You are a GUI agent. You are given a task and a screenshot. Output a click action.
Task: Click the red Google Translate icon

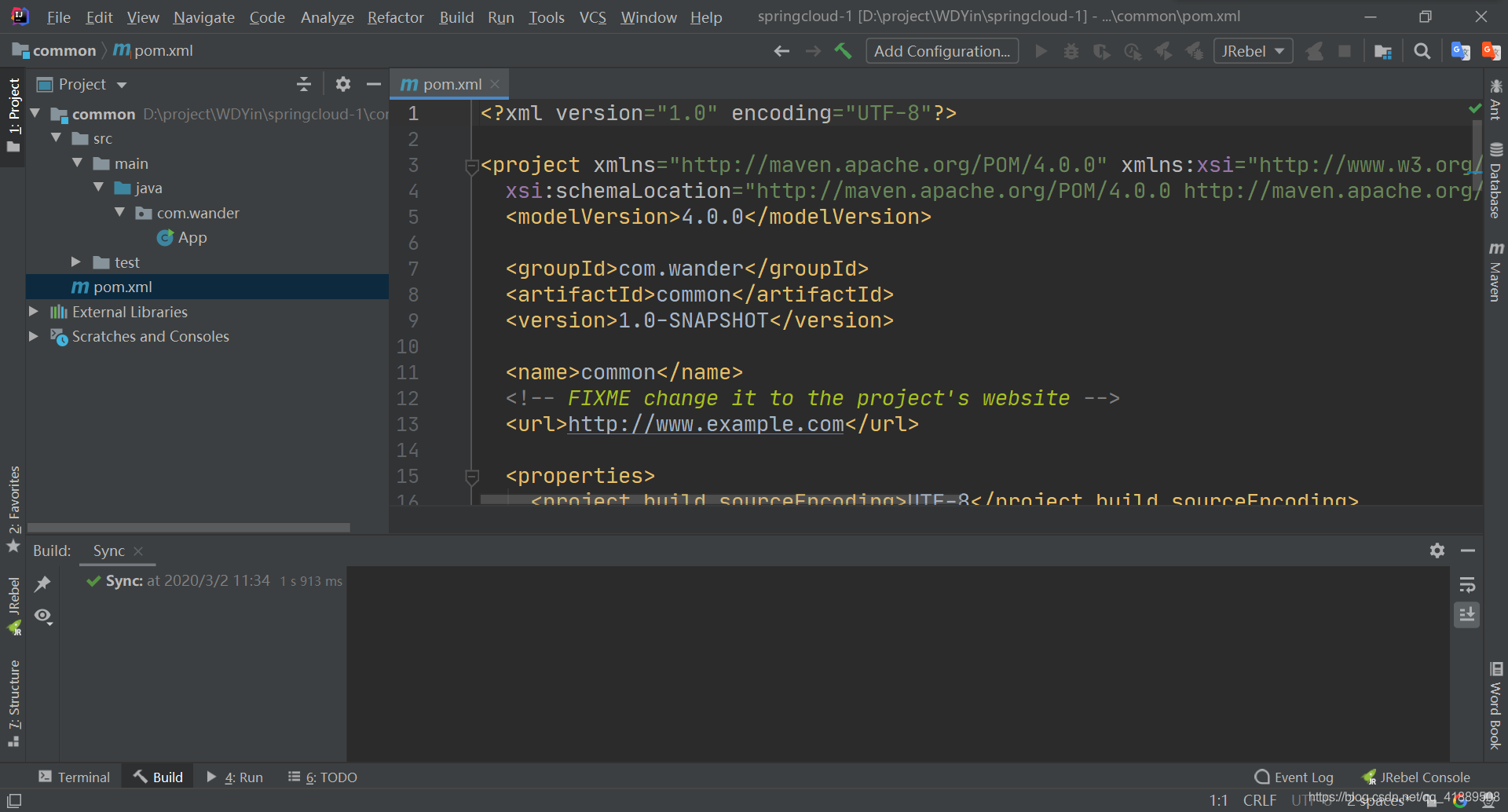tap(1491, 51)
